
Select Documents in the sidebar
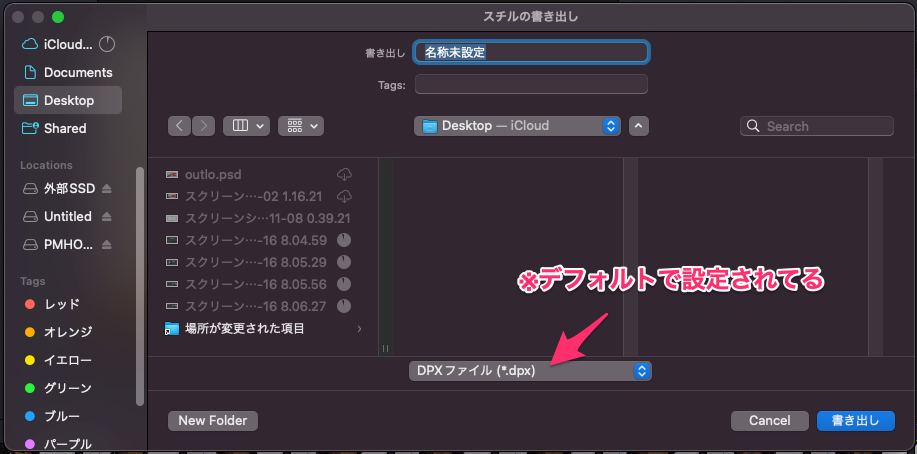tap(68, 73)
